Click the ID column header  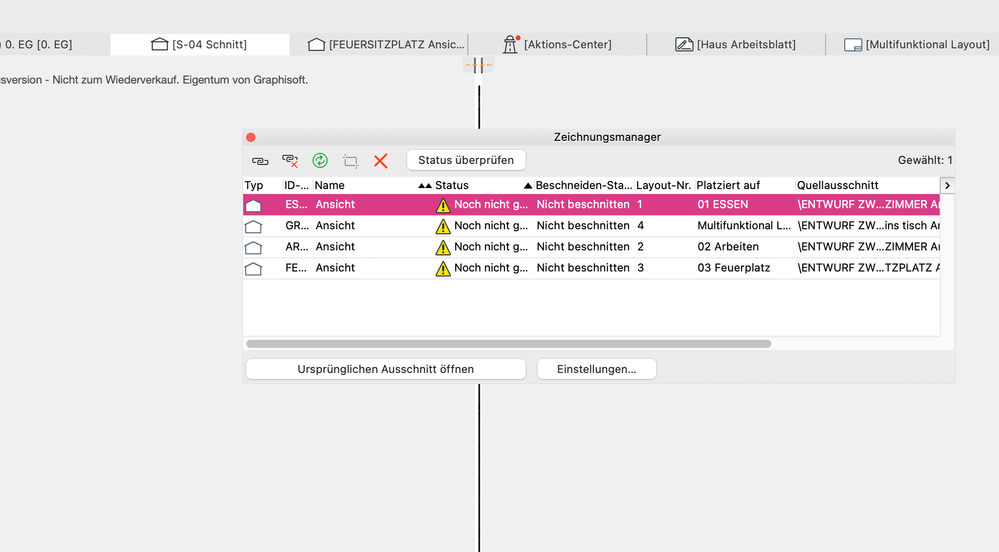click(296, 185)
